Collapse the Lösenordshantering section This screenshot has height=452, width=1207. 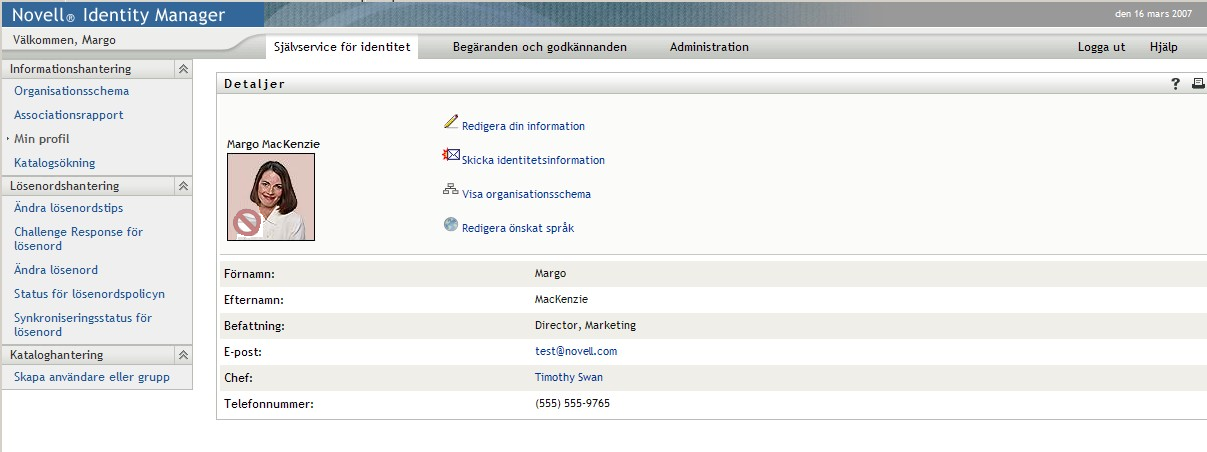click(x=183, y=186)
